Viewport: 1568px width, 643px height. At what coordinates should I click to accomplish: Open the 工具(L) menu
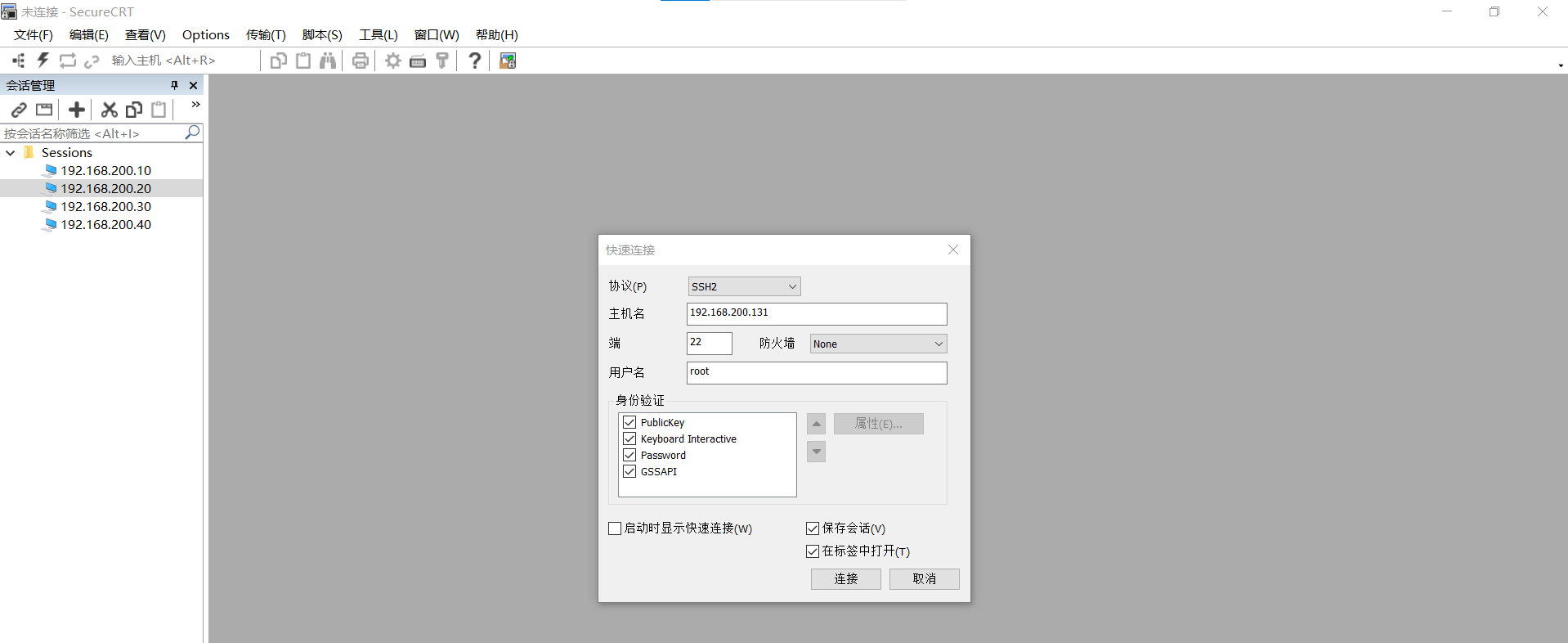[379, 35]
